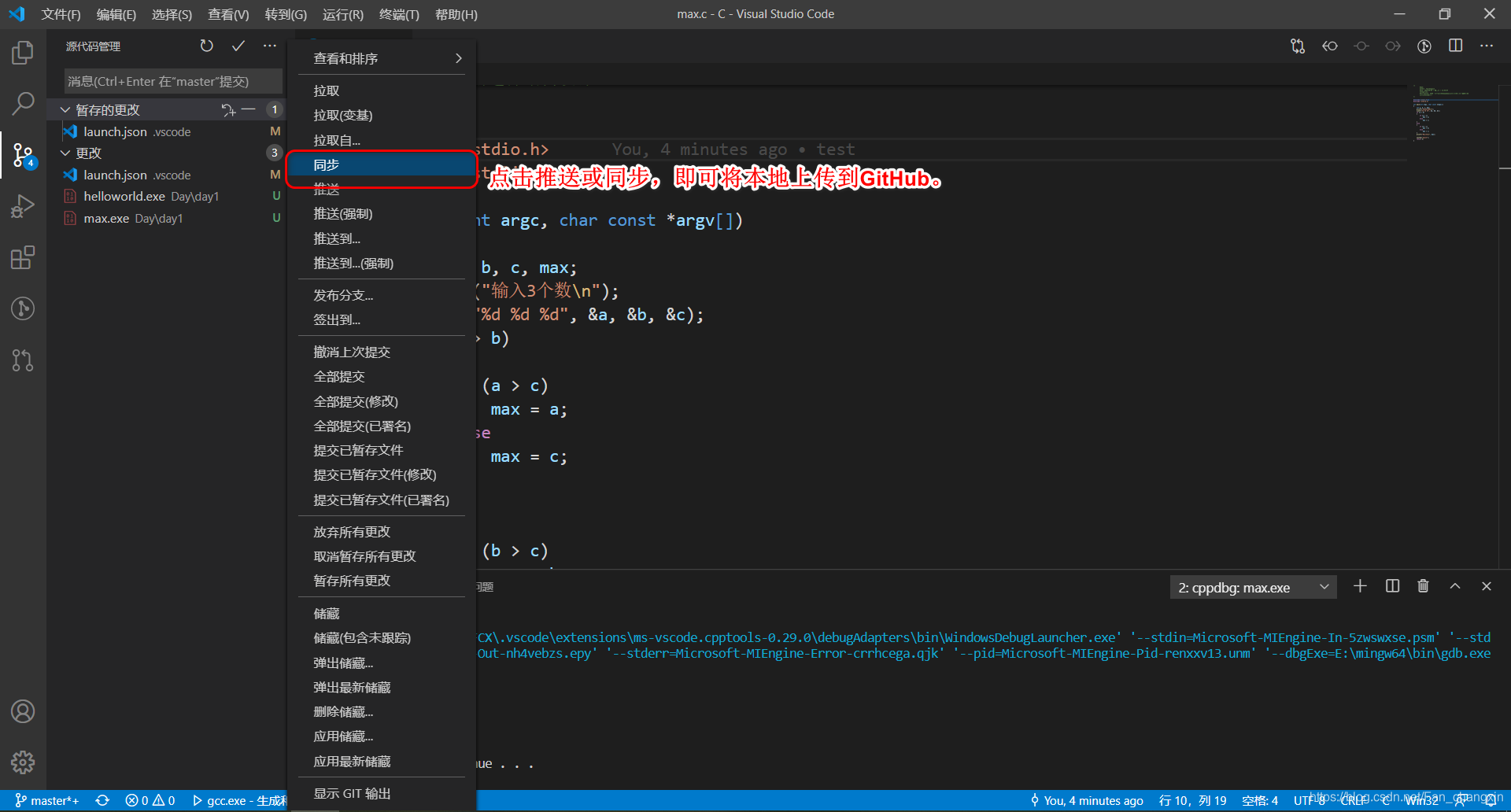Click the errors and warnings status indicator
The height and width of the screenshot is (812, 1511).
tap(150, 800)
